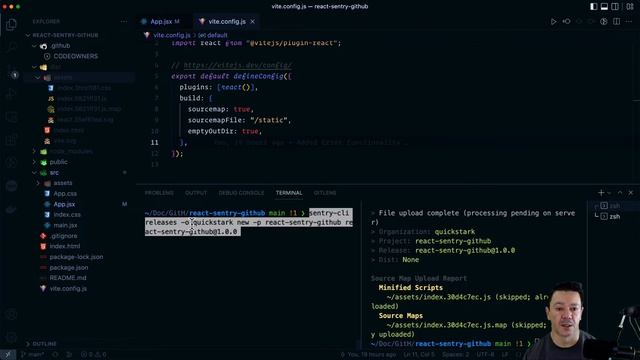Select the TERMINAL panel tab
The image size is (640, 360).
[x=289, y=193]
